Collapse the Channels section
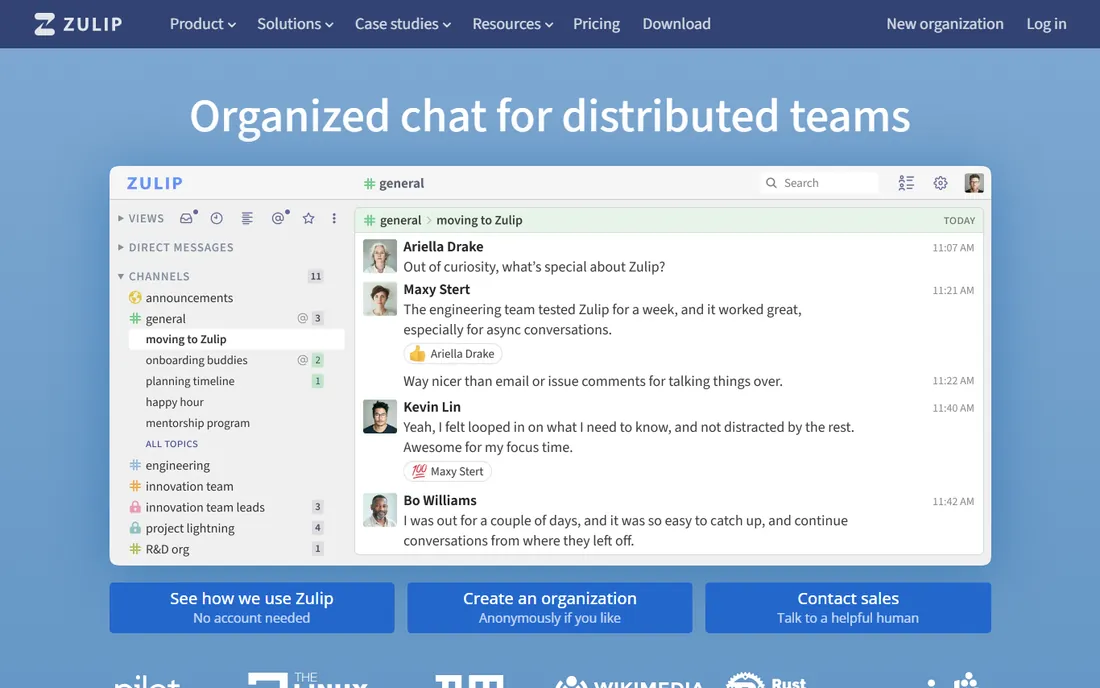Image resolution: width=1100 pixels, height=688 pixels. [154, 276]
